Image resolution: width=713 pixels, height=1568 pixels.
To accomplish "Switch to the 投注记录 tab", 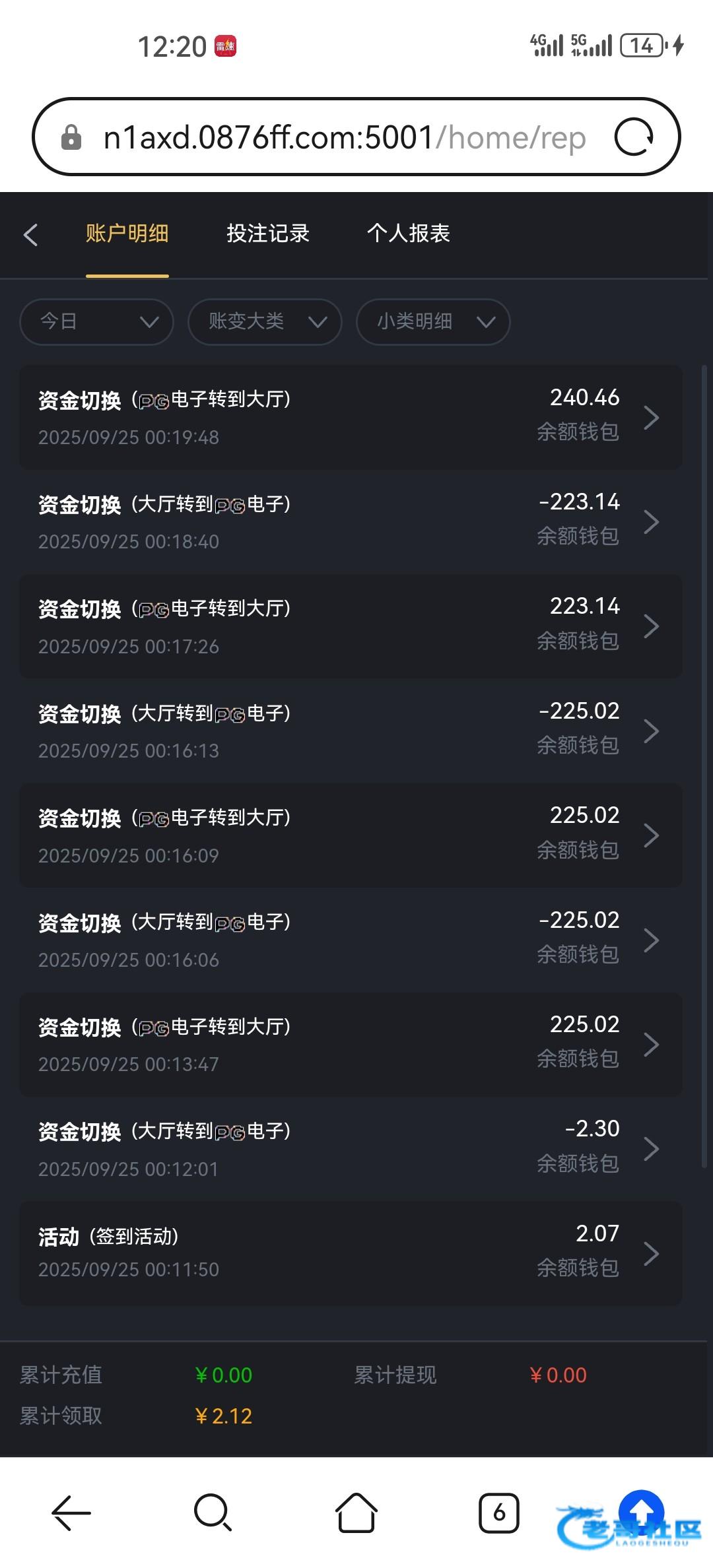I will click(x=268, y=234).
